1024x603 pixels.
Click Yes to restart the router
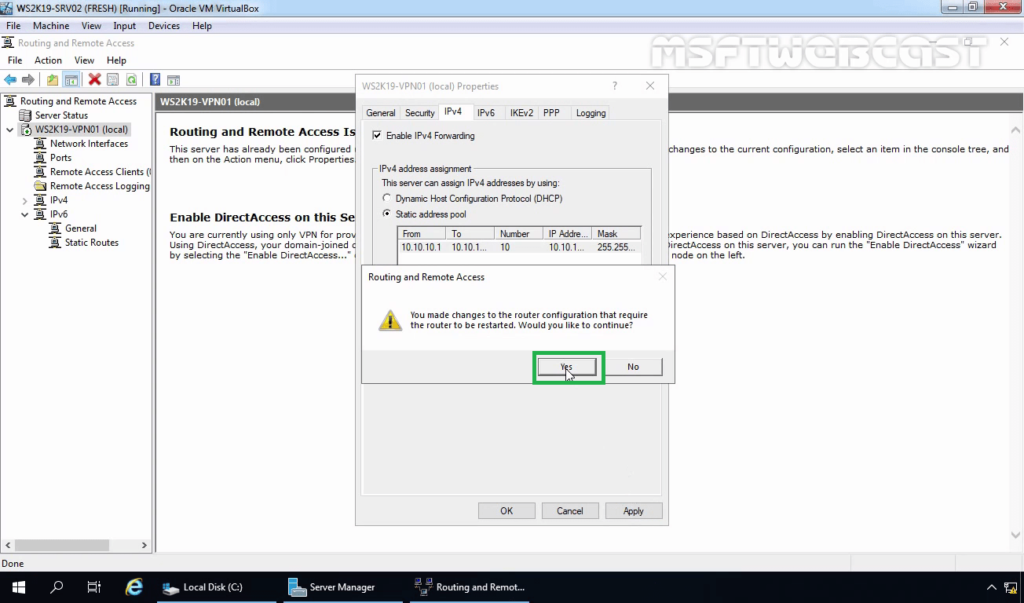pos(567,367)
